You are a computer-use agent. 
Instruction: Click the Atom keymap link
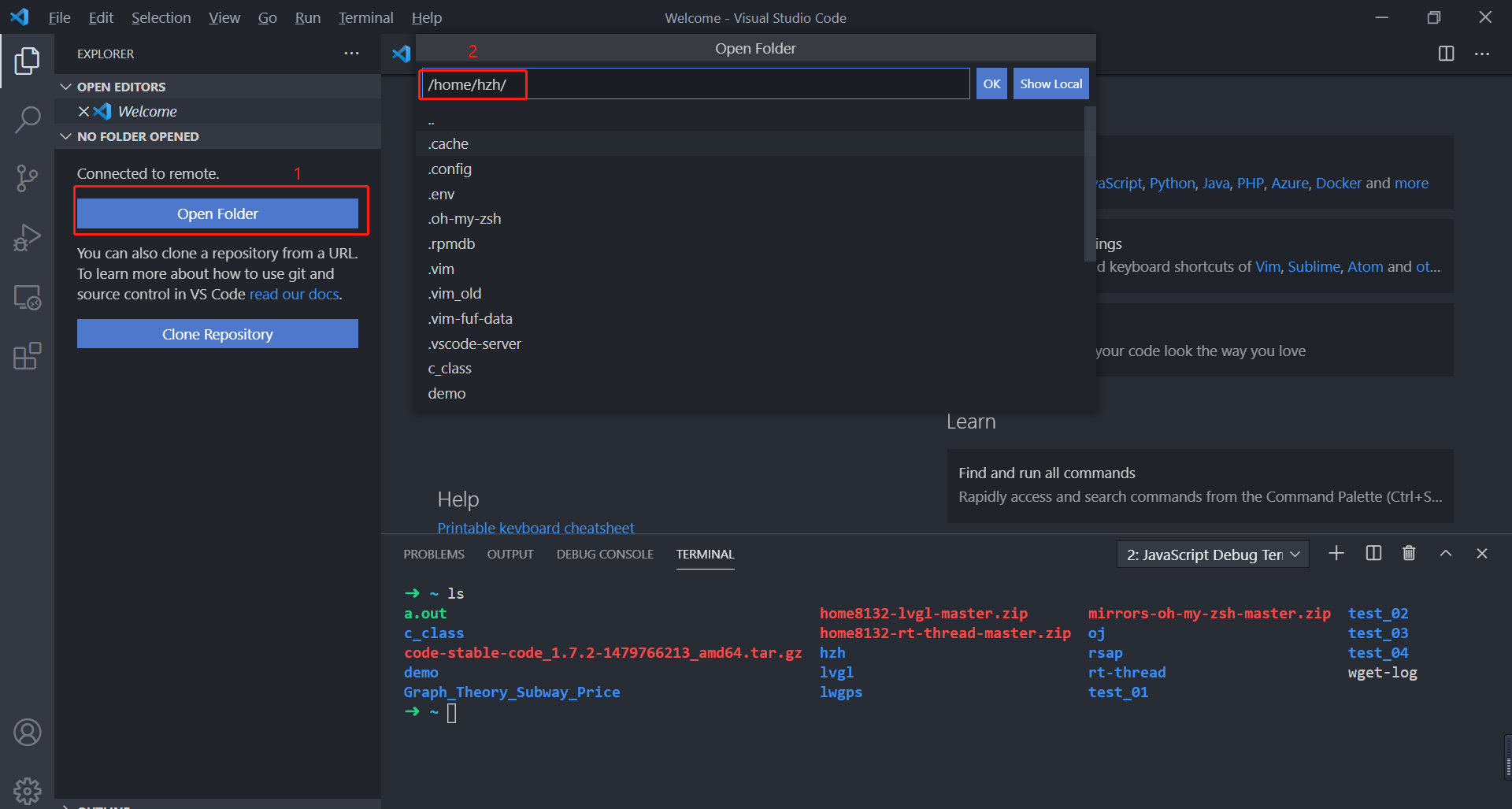coord(1365,266)
